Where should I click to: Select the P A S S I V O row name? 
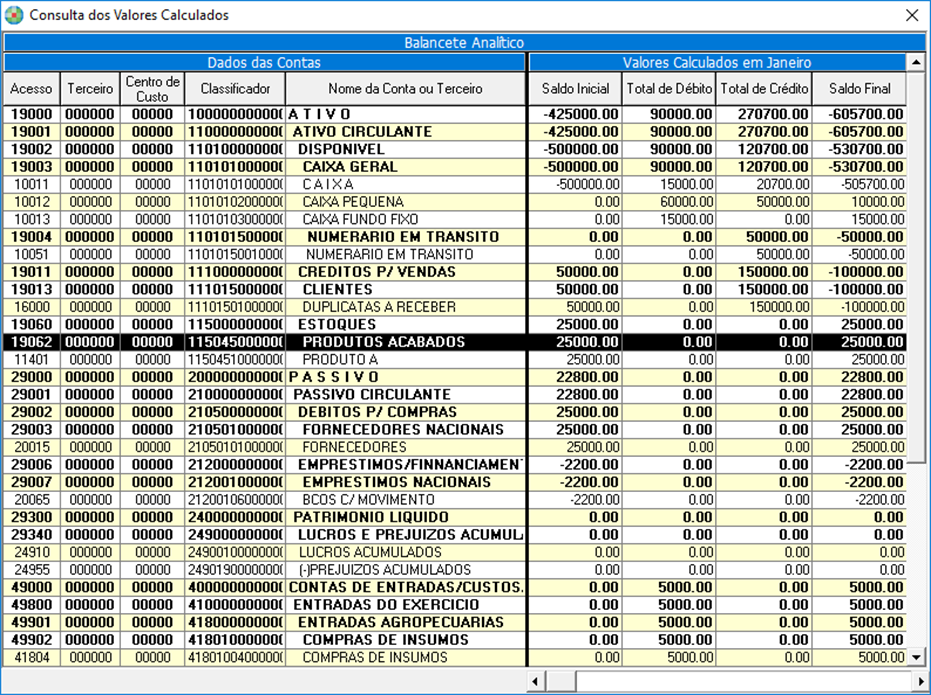[x=334, y=377]
